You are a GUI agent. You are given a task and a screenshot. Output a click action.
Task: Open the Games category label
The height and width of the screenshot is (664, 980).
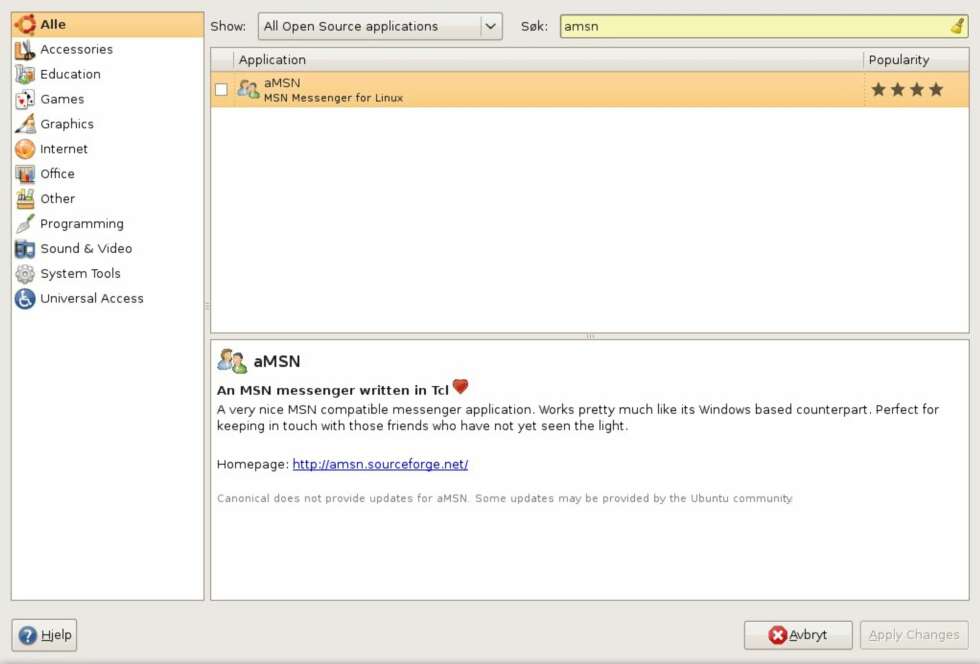click(x=62, y=99)
